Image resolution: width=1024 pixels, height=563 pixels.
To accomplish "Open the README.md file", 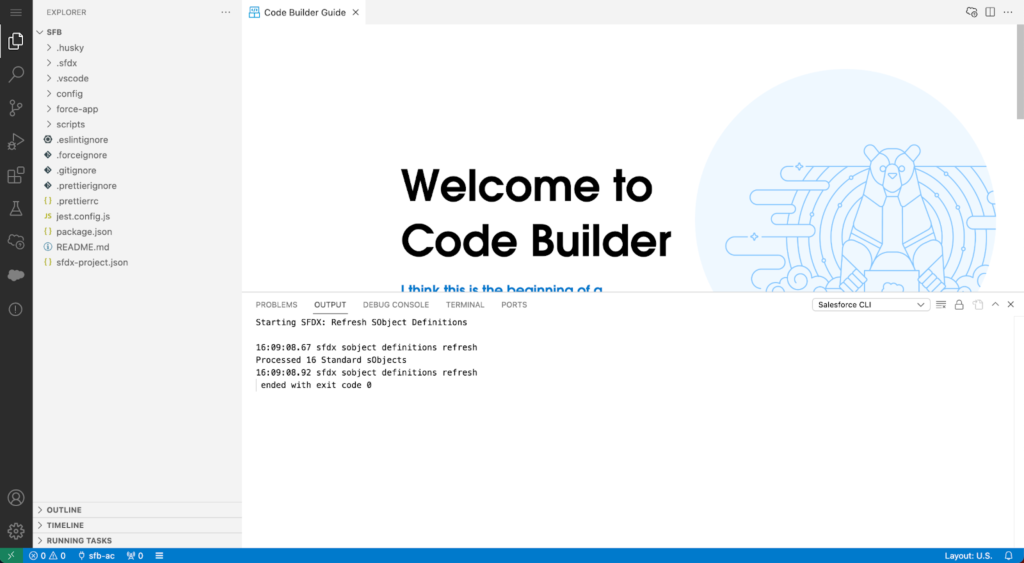I will (x=137, y=247).
